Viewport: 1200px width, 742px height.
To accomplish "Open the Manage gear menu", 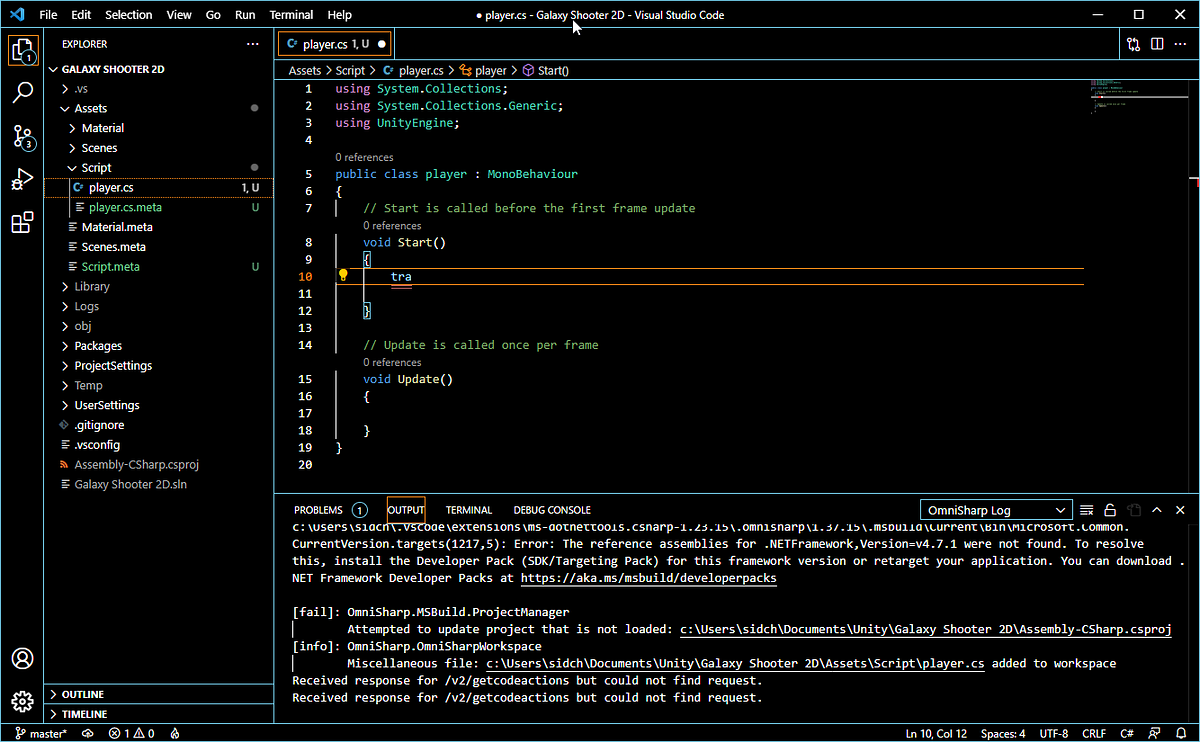I will 23,703.
